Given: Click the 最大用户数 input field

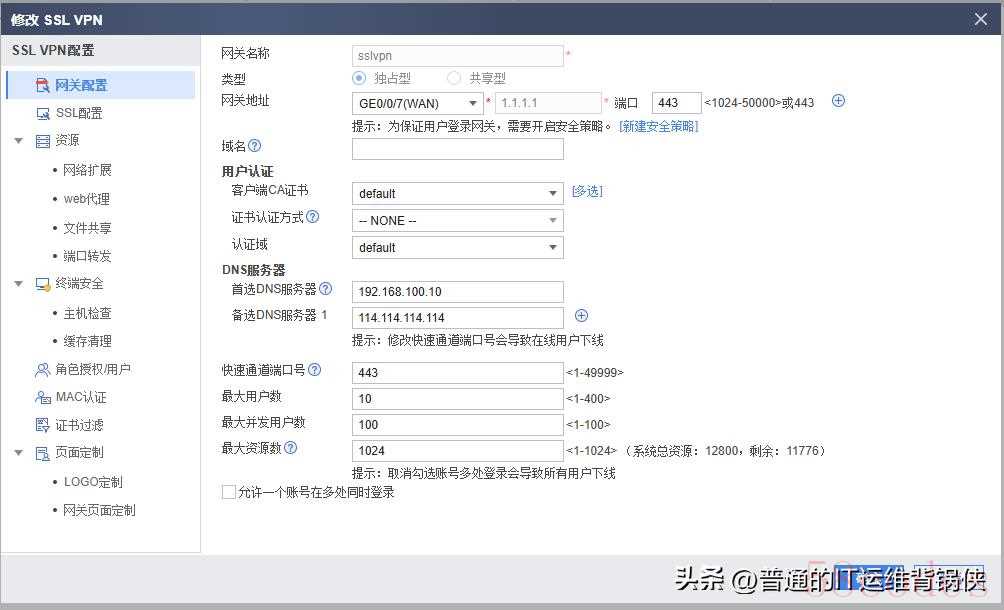Looking at the screenshot, I should click(x=457, y=398).
